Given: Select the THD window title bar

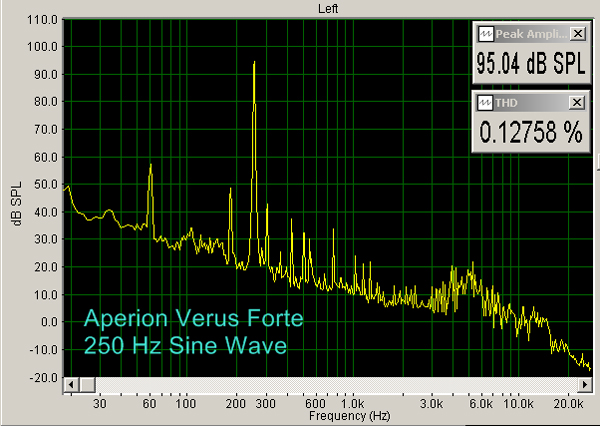Looking at the screenshot, I should (x=531, y=103).
